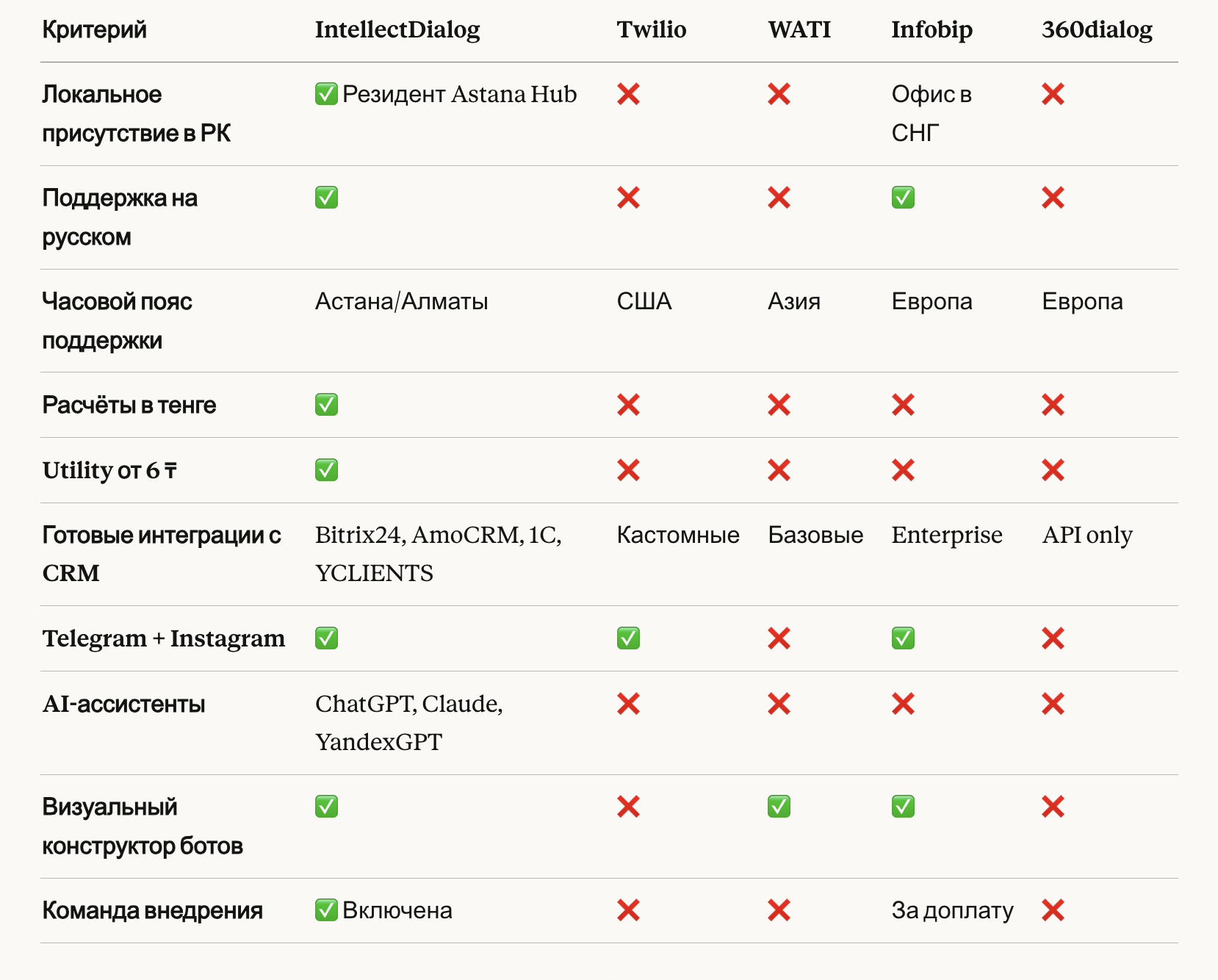
Task: Click the За доплату cell under Infobip
Action: point(952,910)
